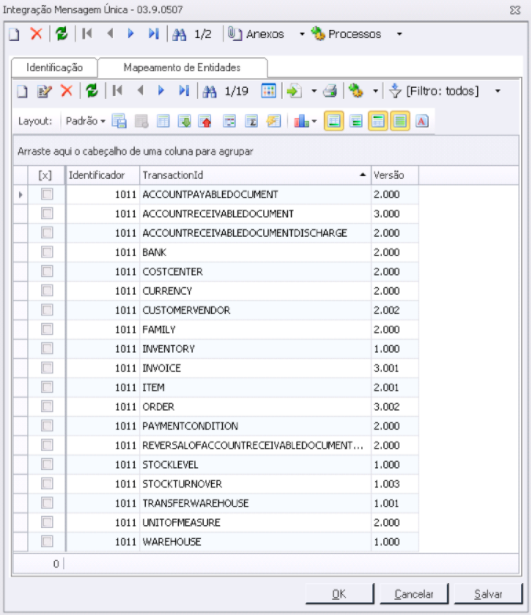Go to the next record in the top toolbar

pyautogui.click(x=131, y=34)
